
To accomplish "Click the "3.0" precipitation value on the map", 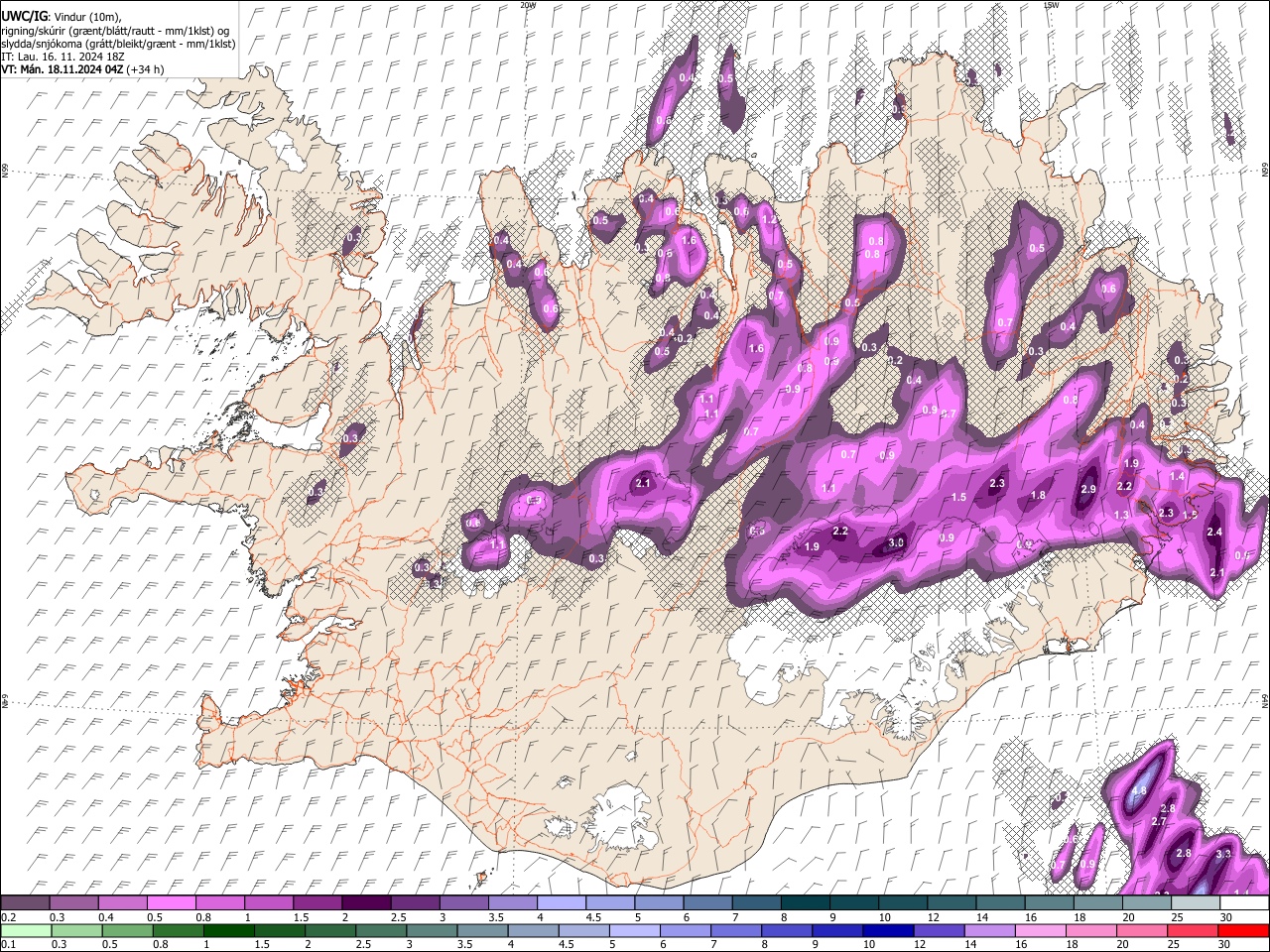I will (896, 542).
